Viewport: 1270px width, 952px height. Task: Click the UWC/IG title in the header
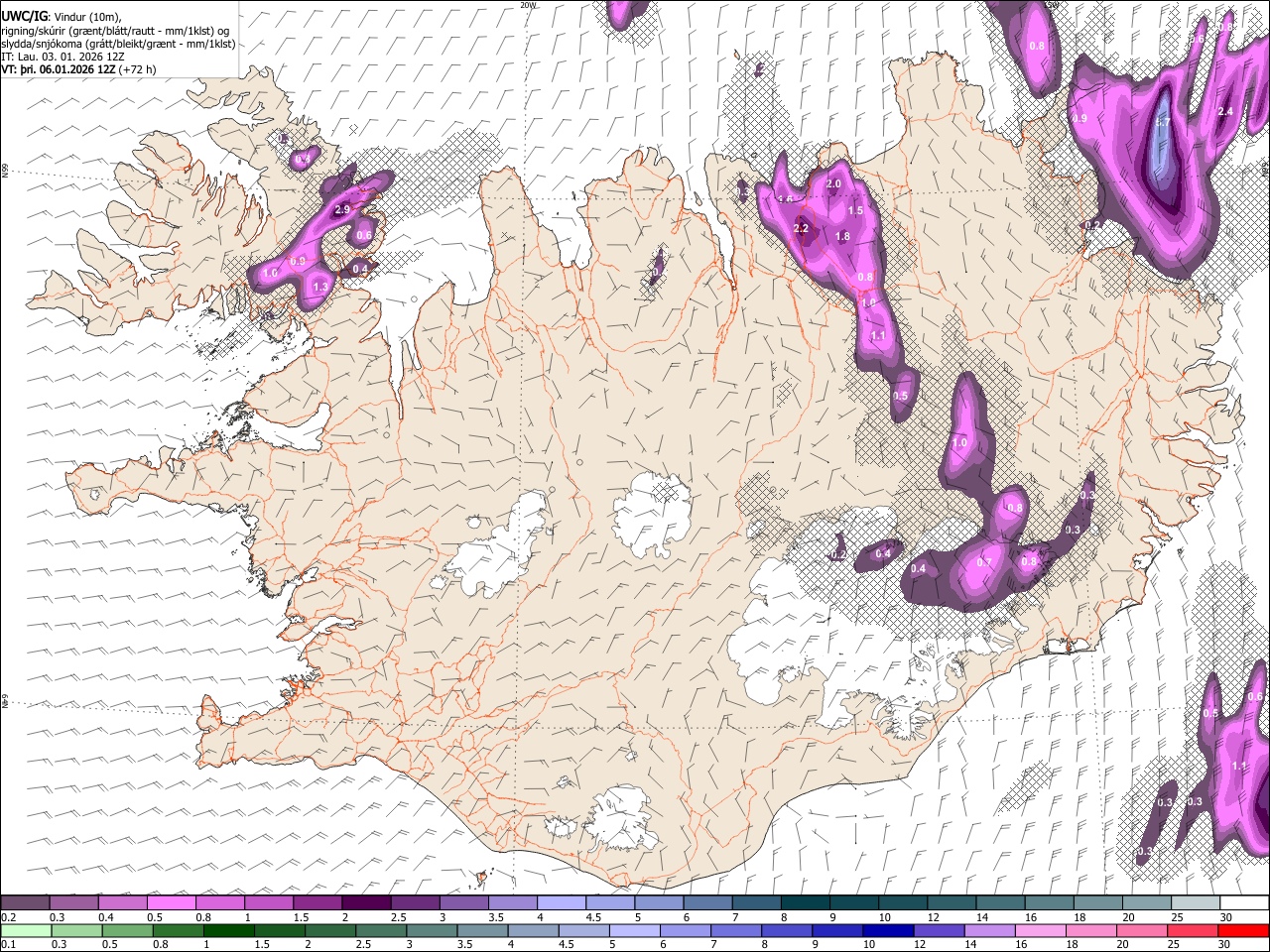coord(24,16)
